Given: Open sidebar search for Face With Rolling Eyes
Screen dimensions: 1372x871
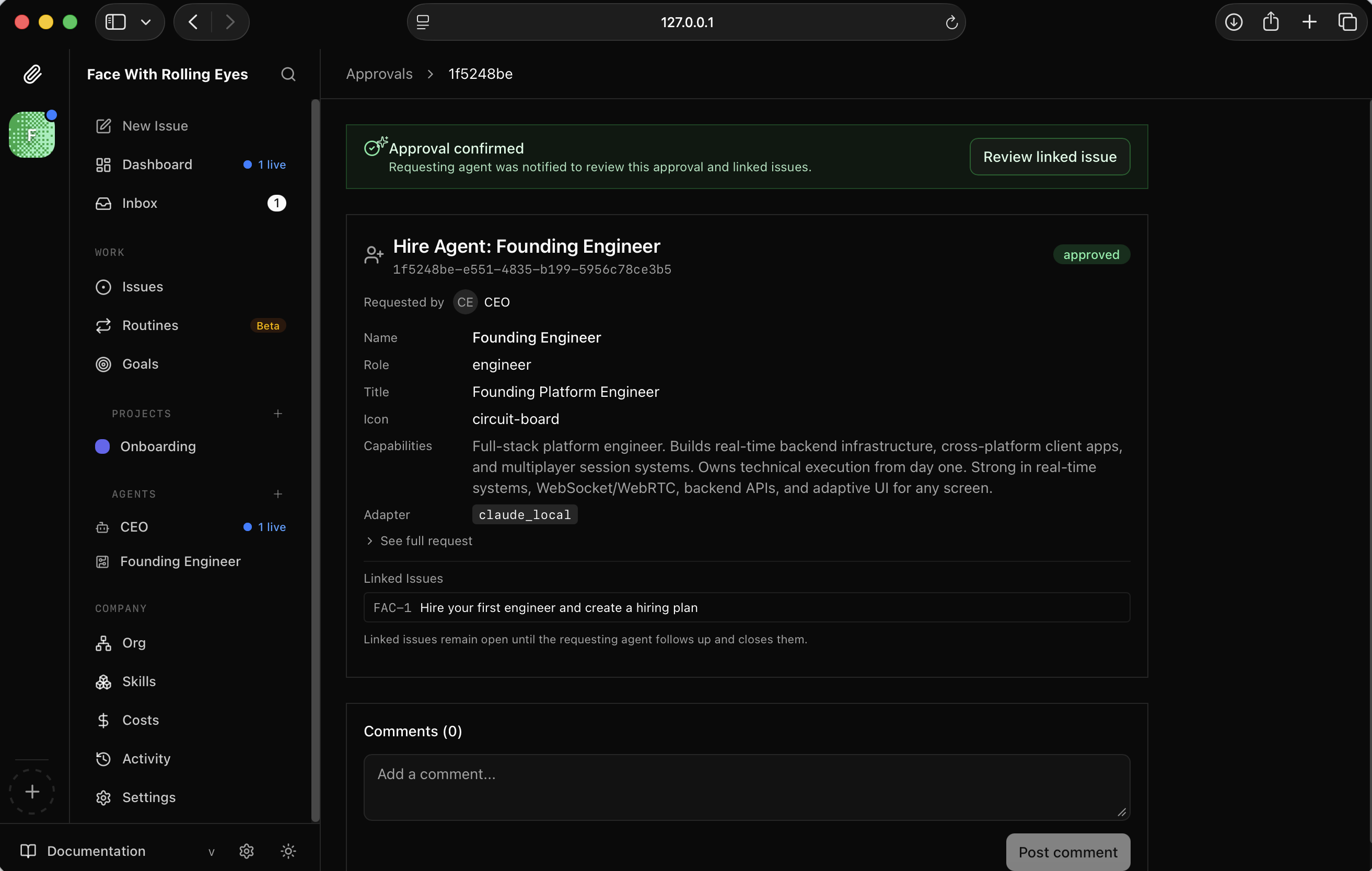Looking at the screenshot, I should (288, 74).
